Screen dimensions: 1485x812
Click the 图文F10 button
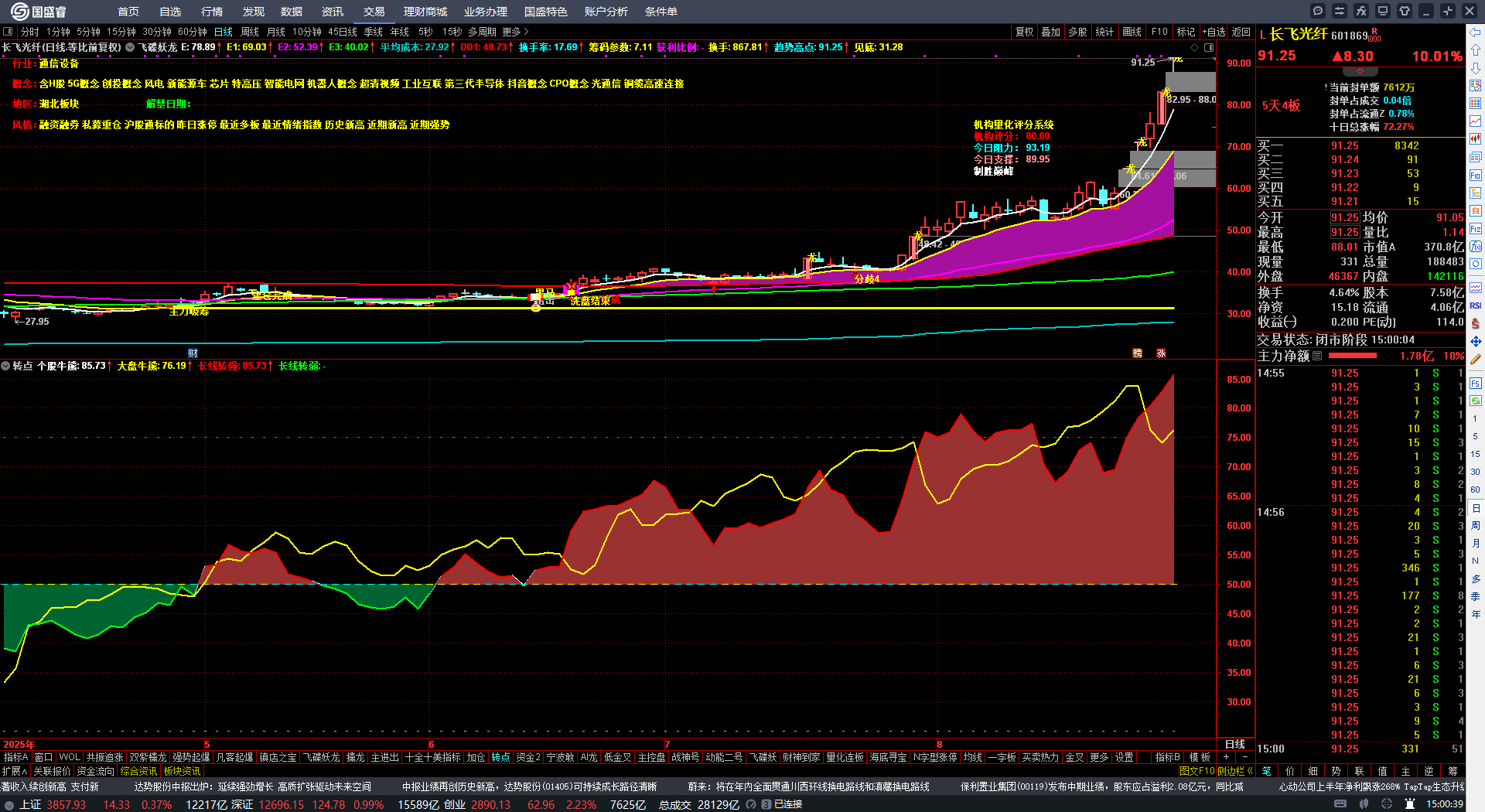click(x=1197, y=771)
